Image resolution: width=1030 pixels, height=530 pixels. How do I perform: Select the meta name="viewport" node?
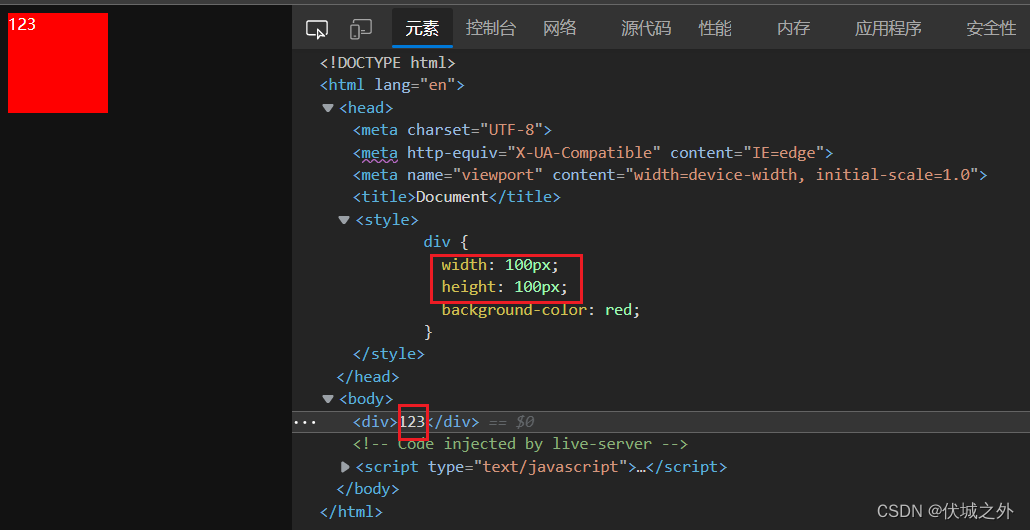tap(670, 175)
